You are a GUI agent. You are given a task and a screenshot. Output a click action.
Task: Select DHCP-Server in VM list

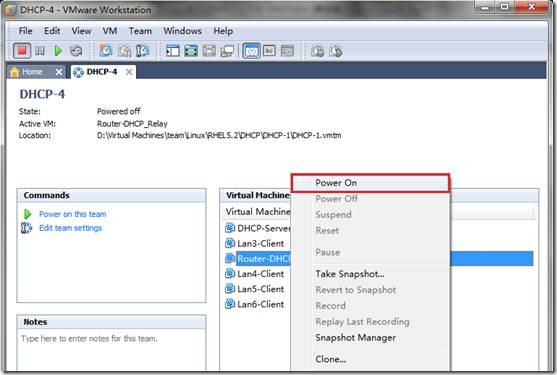pos(264,228)
